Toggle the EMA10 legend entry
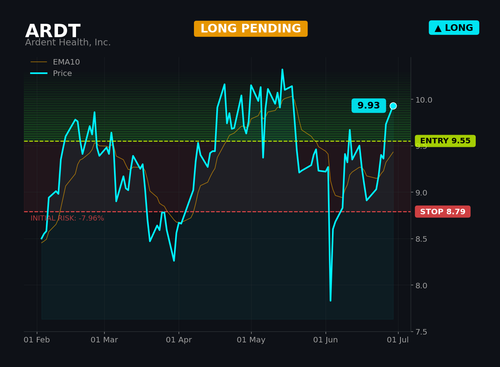This screenshot has height=367, width=500. click(x=55, y=62)
